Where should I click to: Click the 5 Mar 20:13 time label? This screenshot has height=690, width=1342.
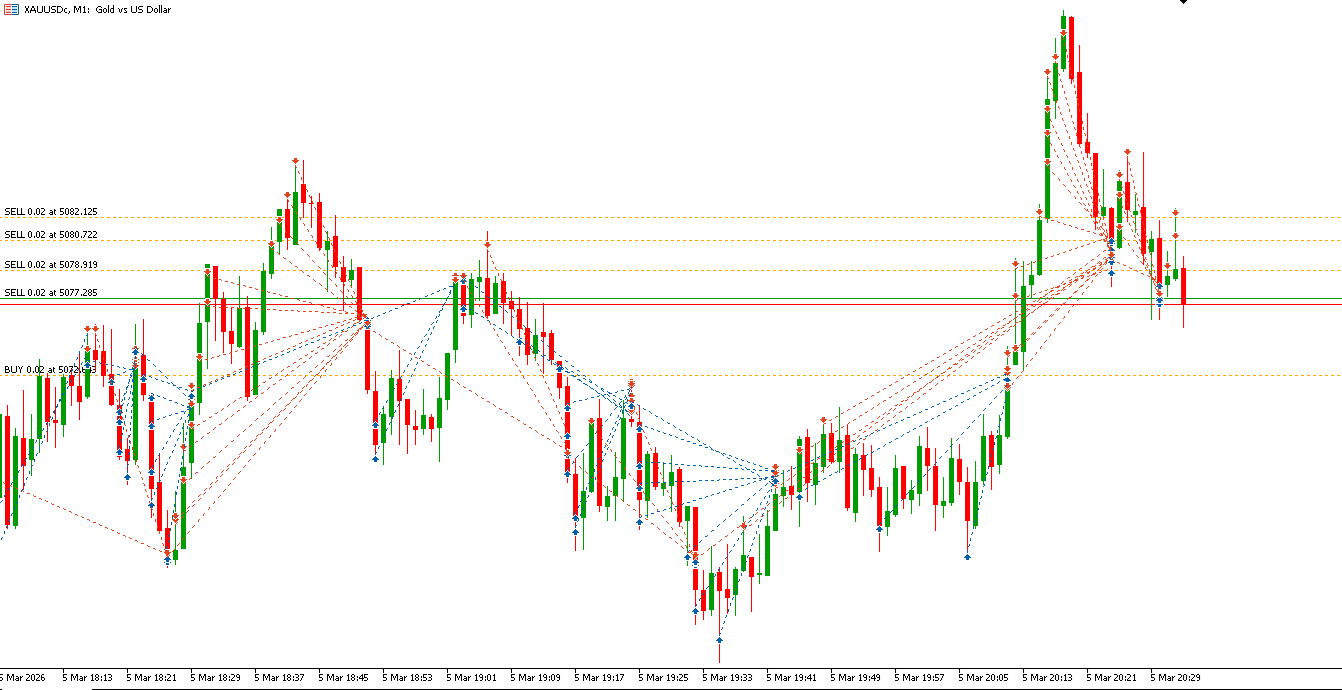[x=1047, y=677]
